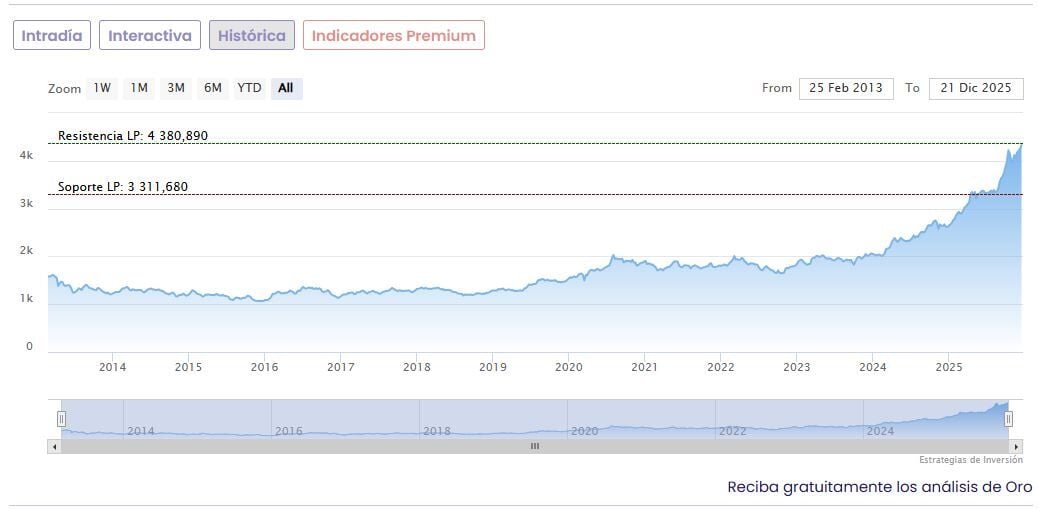The image size is (1038, 509).
Task: Click the navigator left range handle
Action: pyautogui.click(x=61, y=419)
